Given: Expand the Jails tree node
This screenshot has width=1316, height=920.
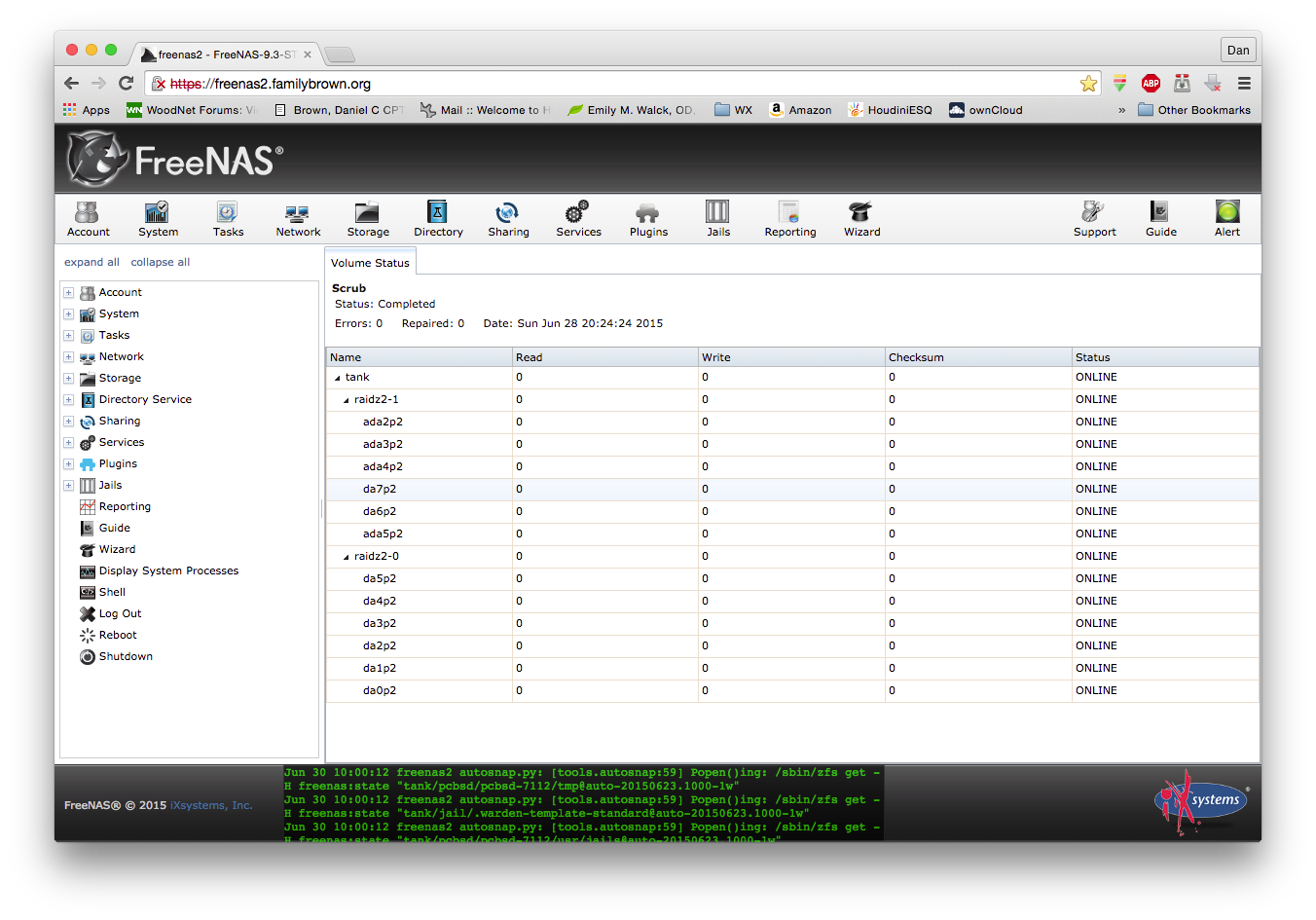Looking at the screenshot, I should (69, 485).
